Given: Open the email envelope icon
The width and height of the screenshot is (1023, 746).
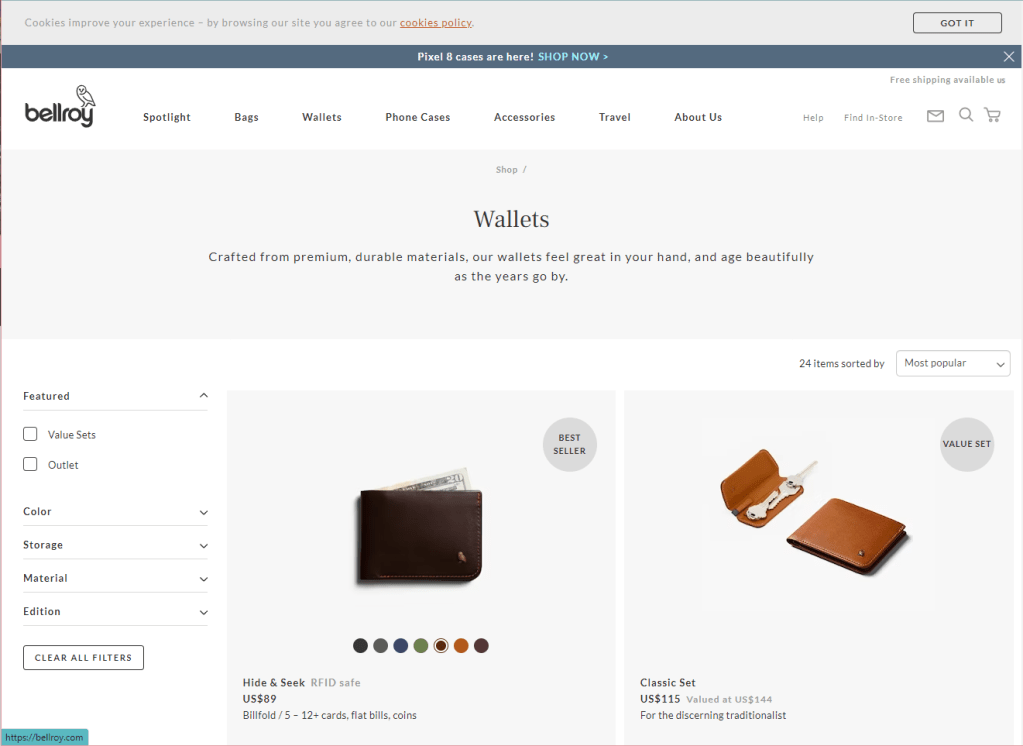Looking at the screenshot, I should point(935,116).
